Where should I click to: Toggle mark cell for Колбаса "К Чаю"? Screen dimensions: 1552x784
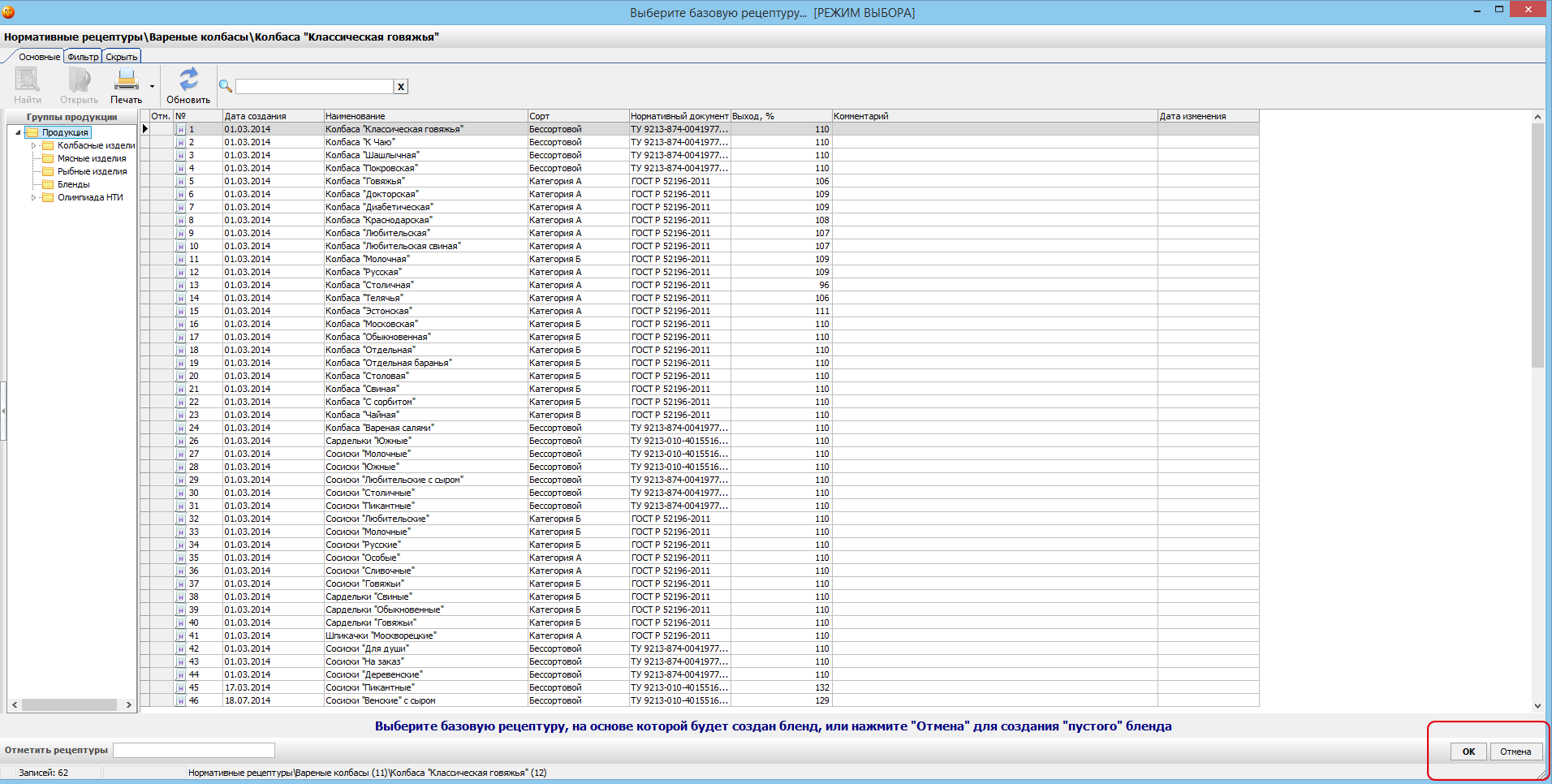click(x=161, y=143)
